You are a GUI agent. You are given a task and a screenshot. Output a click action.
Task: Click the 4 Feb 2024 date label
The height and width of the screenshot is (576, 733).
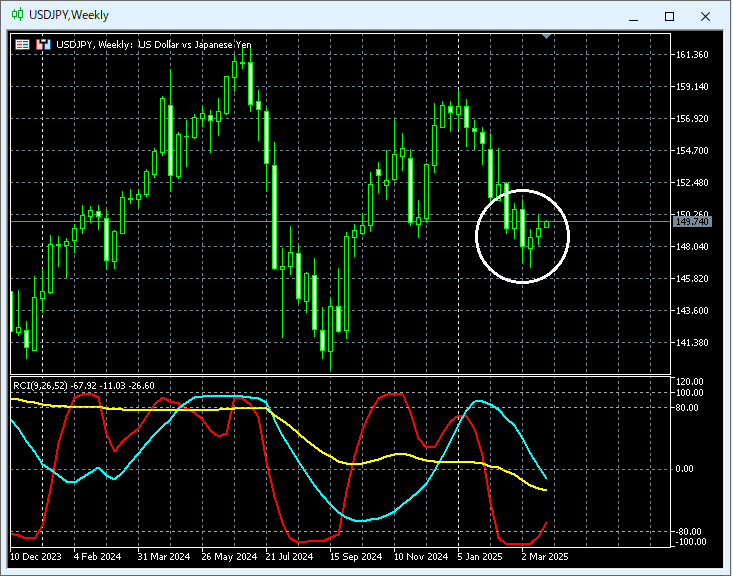tap(97, 557)
